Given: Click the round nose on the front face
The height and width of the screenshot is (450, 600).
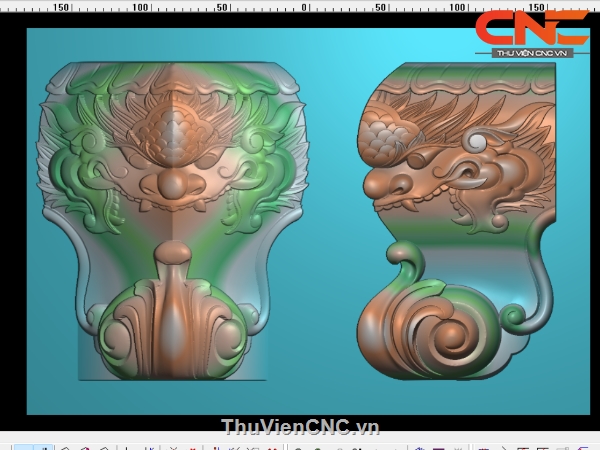Looking at the screenshot, I should pos(172,185).
